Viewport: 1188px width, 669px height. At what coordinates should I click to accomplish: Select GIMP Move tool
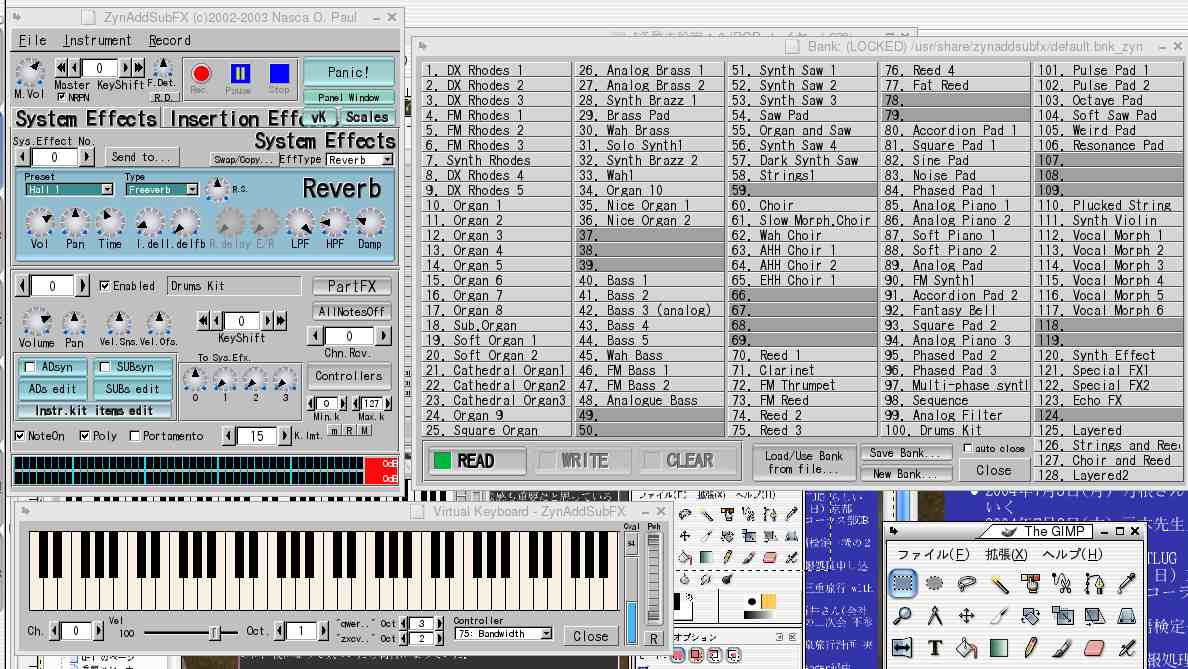tap(966, 616)
